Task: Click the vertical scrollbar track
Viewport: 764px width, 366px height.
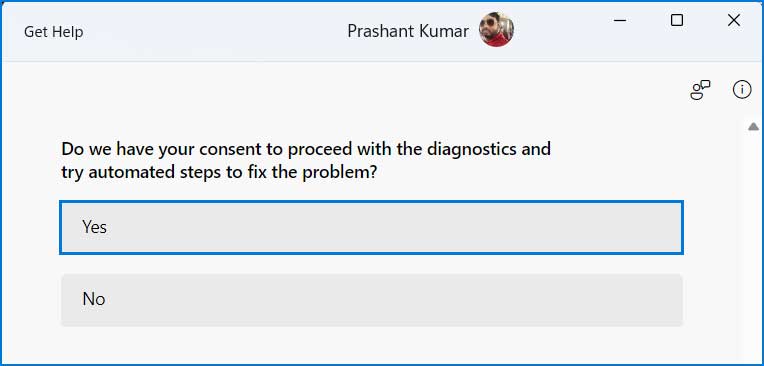Action: click(x=753, y=244)
